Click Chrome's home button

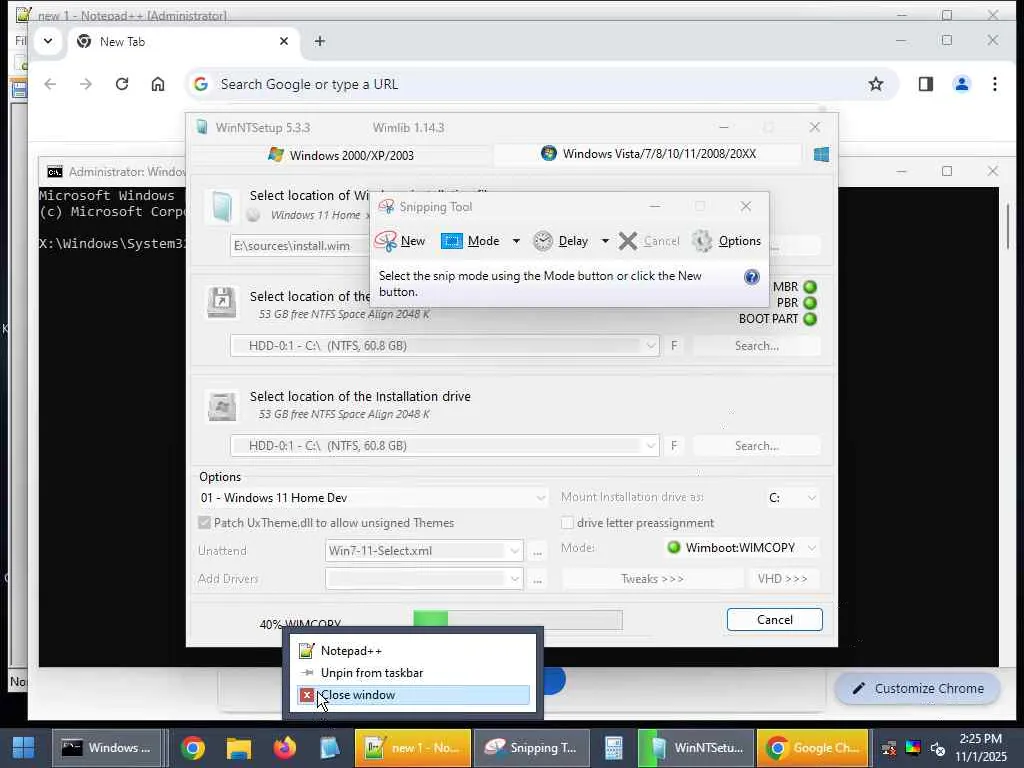point(157,84)
